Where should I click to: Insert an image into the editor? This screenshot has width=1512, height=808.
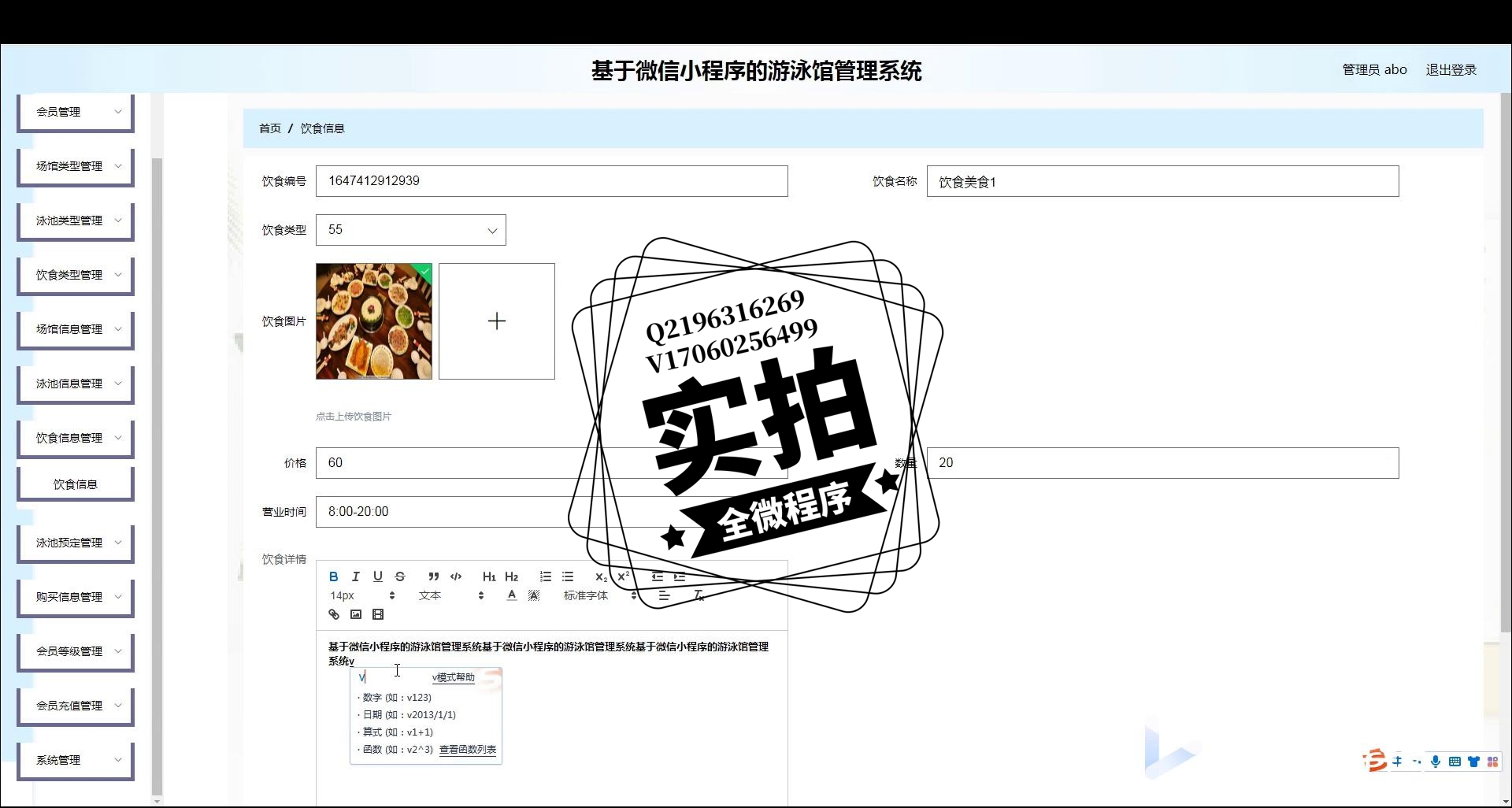[355, 614]
